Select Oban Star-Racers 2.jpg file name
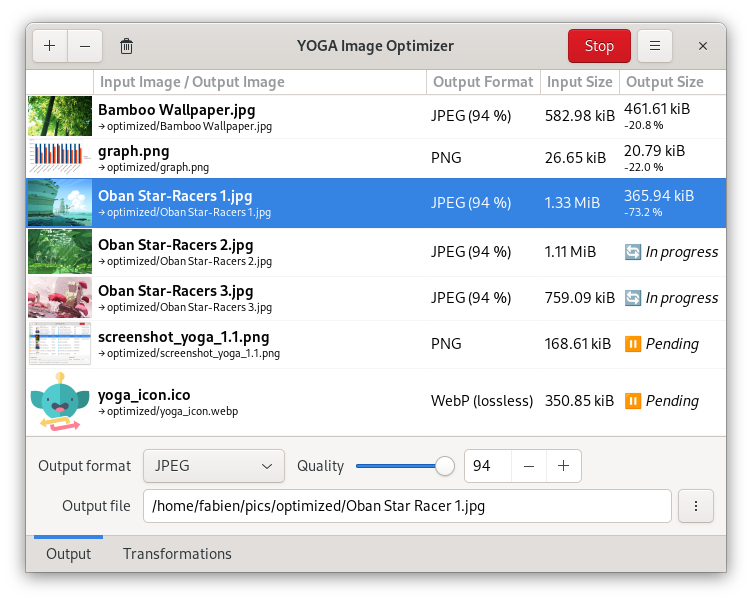 pyautogui.click(x=176, y=245)
